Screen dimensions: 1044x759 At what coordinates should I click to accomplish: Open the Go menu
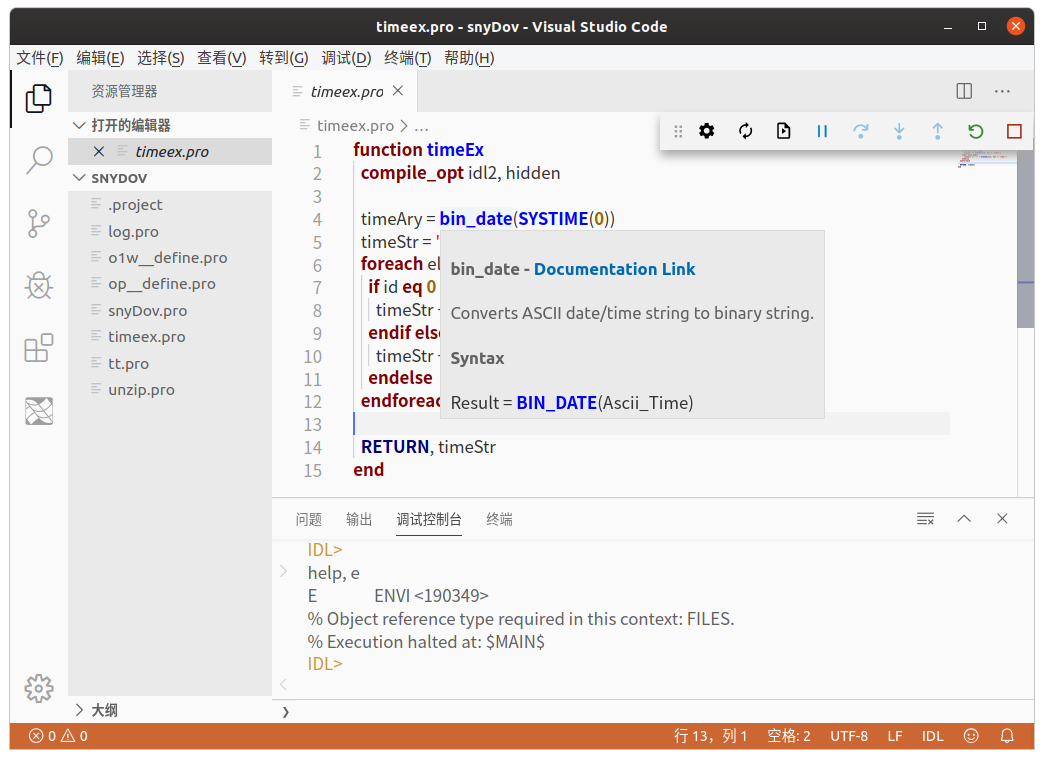tap(284, 59)
